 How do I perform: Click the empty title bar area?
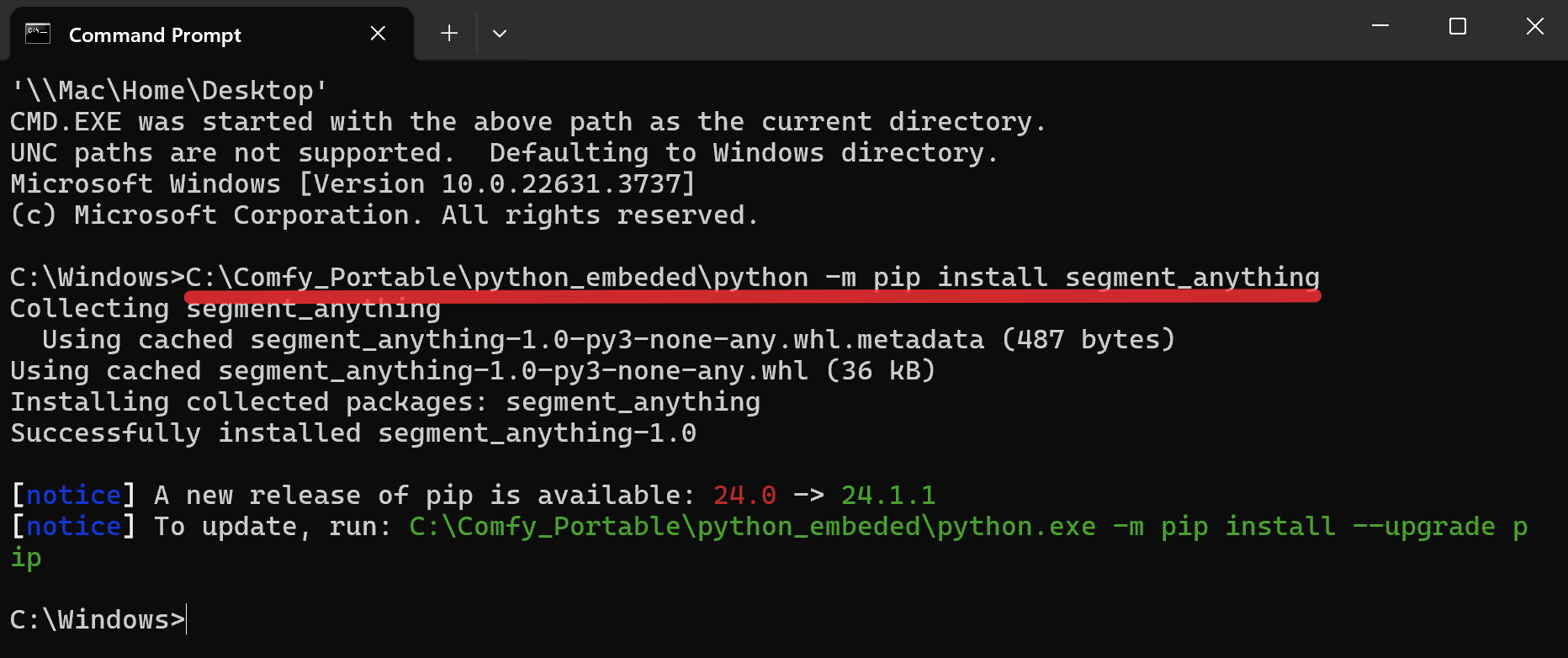pyautogui.click(x=925, y=30)
